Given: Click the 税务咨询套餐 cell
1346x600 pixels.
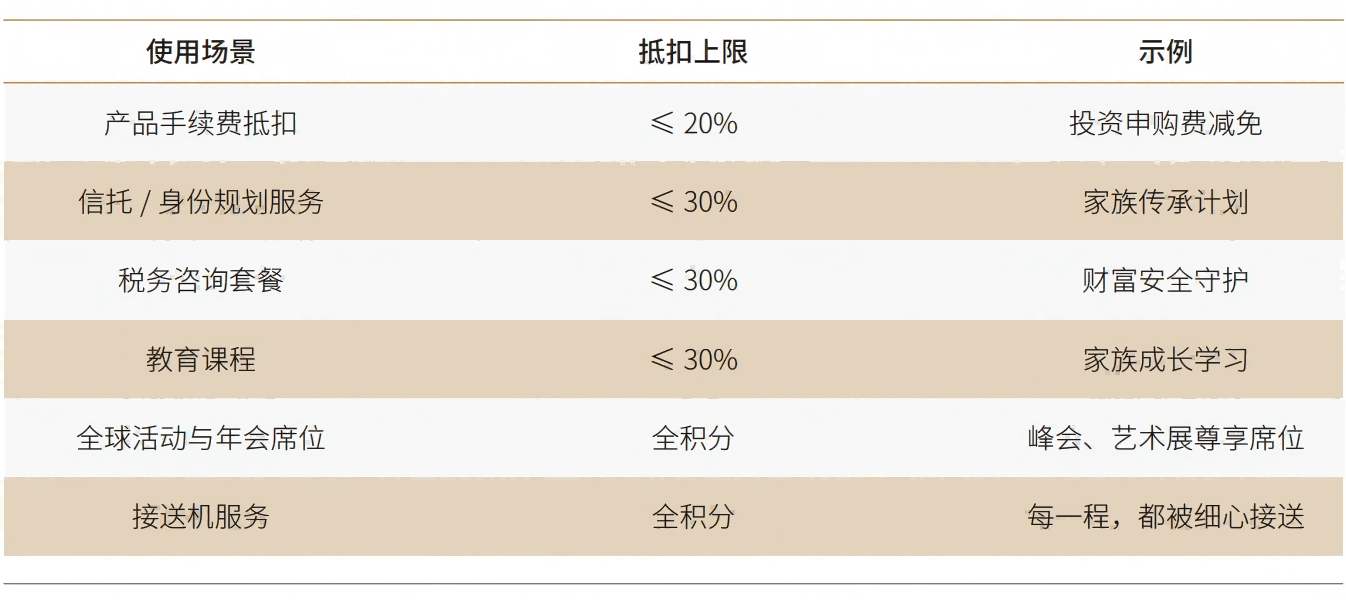Looking at the screenshot, I should click(x=200, y=280).
